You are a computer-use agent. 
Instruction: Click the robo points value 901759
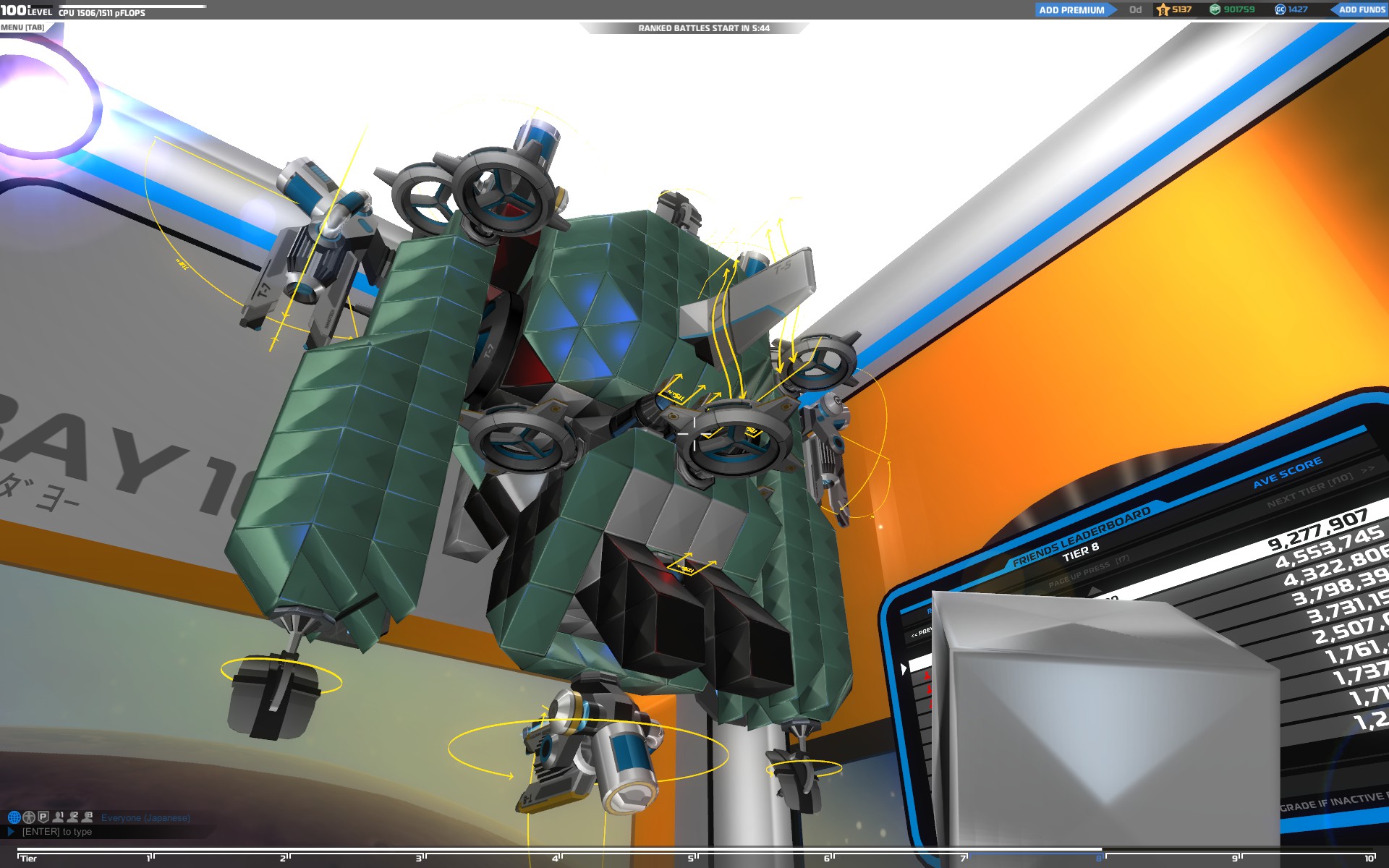[x=1239, y=9]
